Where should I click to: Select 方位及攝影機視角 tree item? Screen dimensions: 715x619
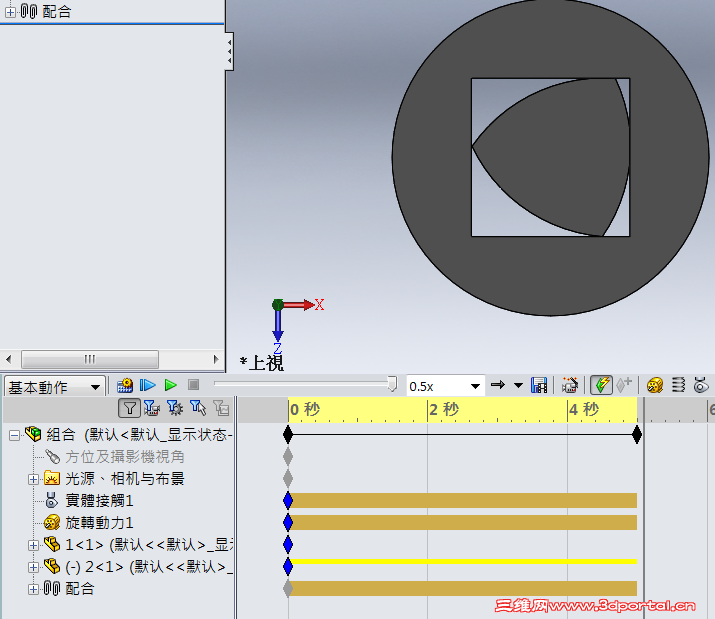124,457
